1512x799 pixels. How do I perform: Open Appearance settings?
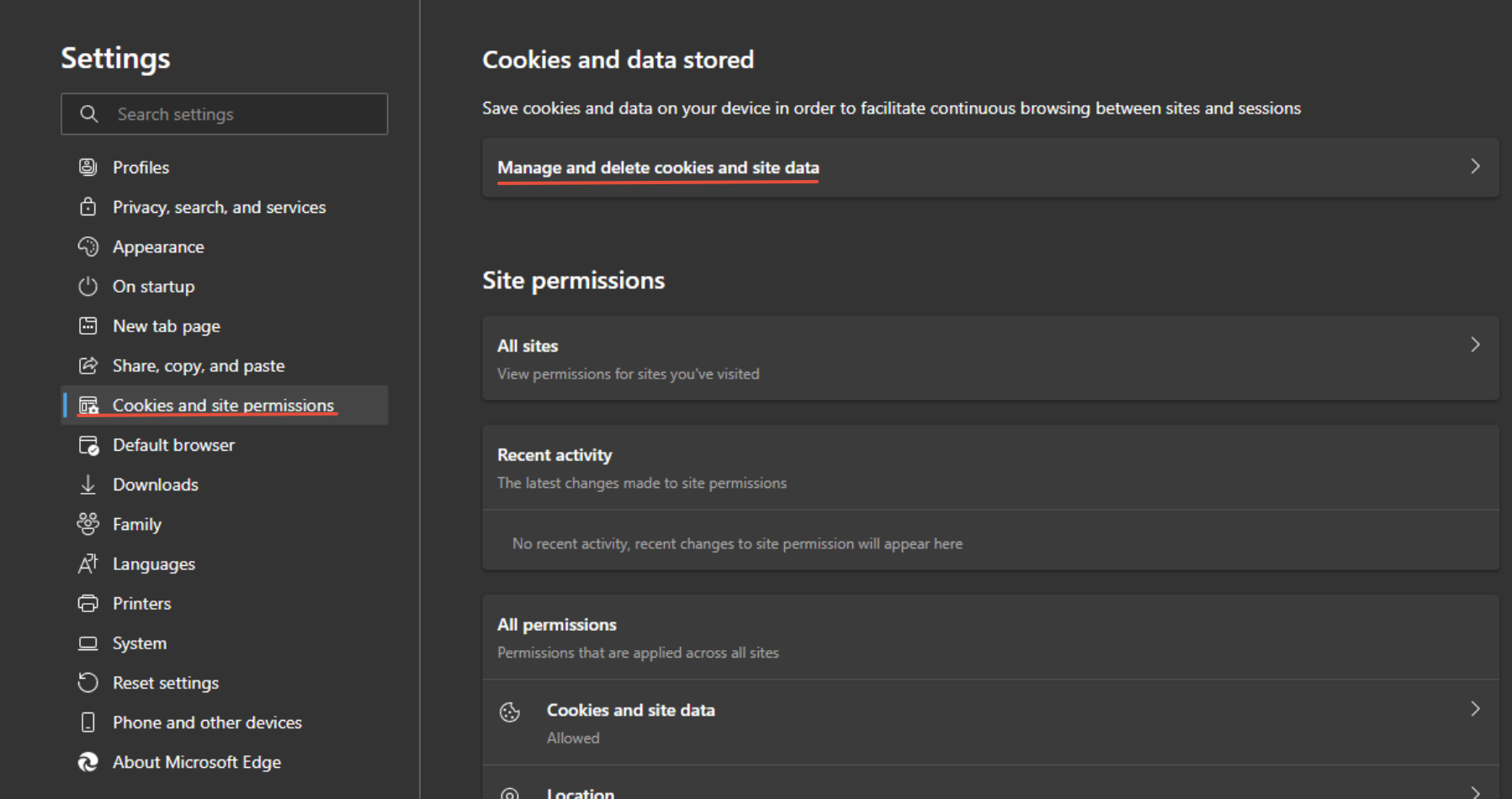point(224,246)
